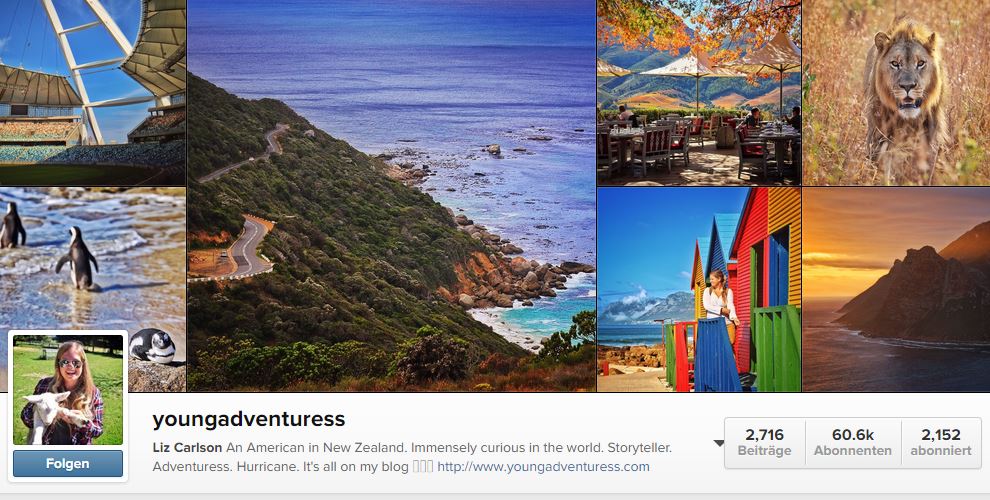
Task: Click the Folgen button
Action: click(68, 464)
